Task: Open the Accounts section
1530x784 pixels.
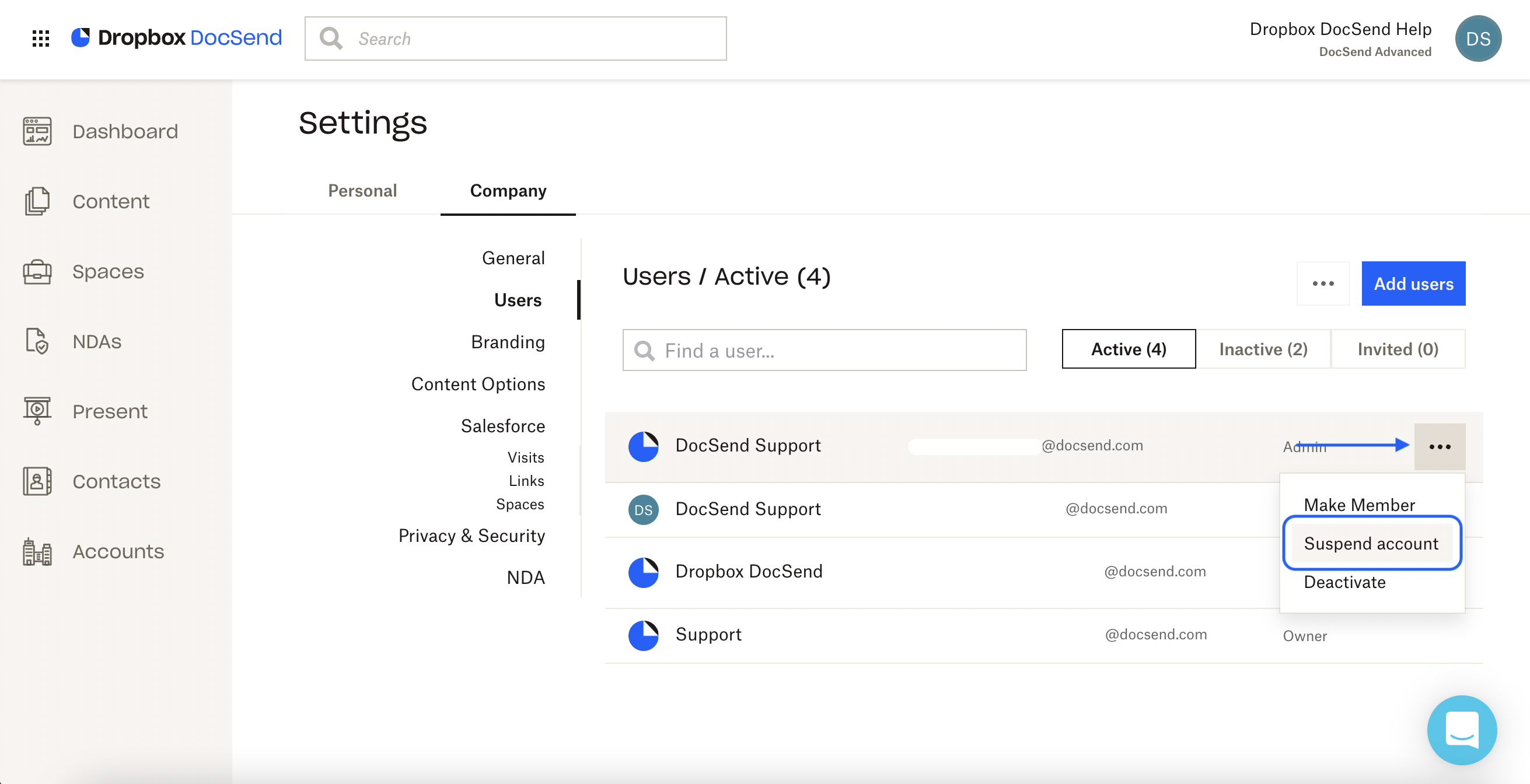Action: (x=118, y=551)
